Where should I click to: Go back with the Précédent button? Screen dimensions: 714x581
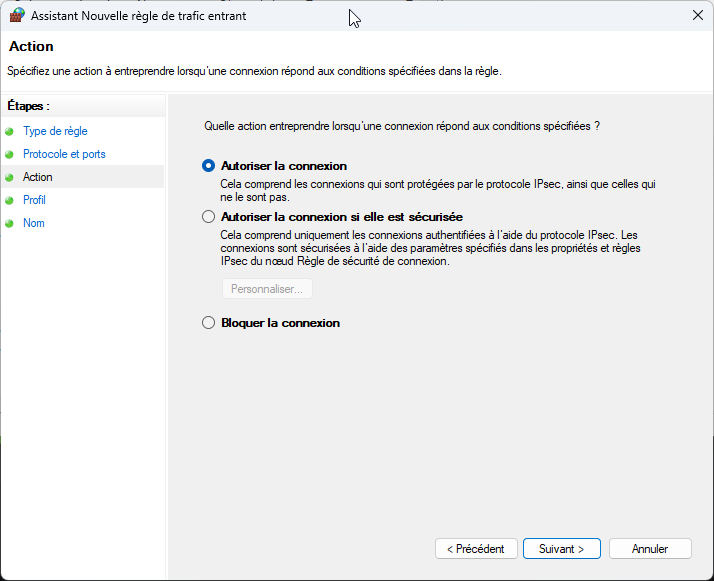pos(476,549)
